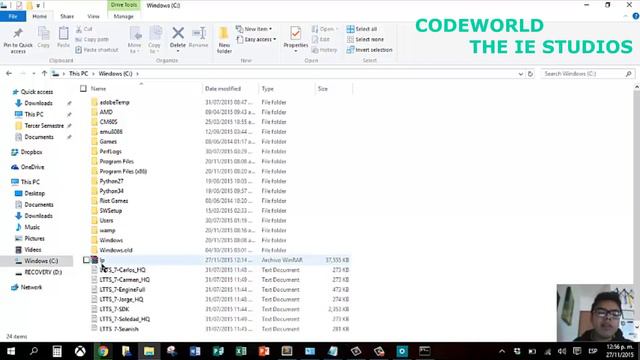Expand the address bar history dropdown
640x360 pixels.
(x=520, y=74)
